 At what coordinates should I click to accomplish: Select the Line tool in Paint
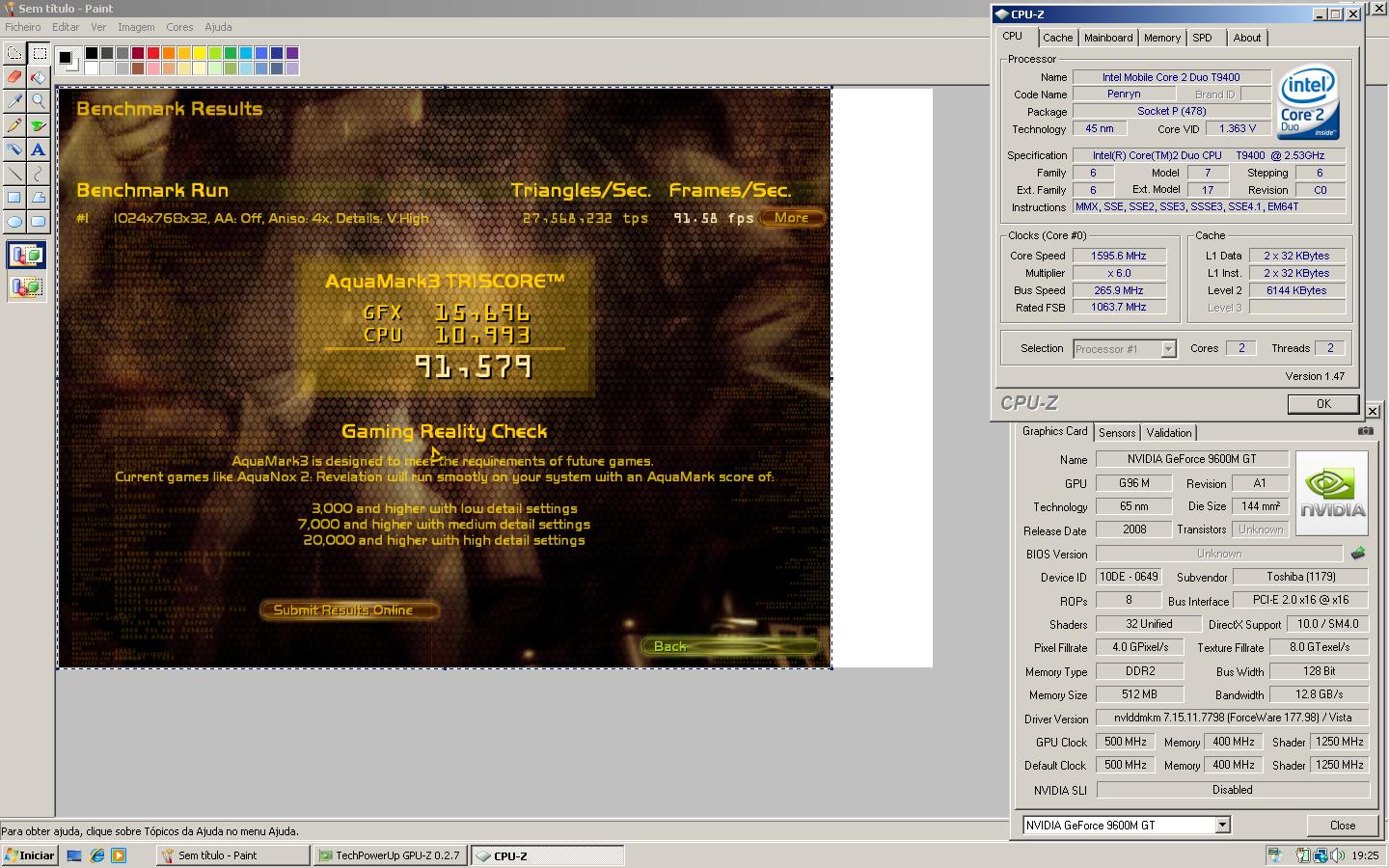pos(14,174)
